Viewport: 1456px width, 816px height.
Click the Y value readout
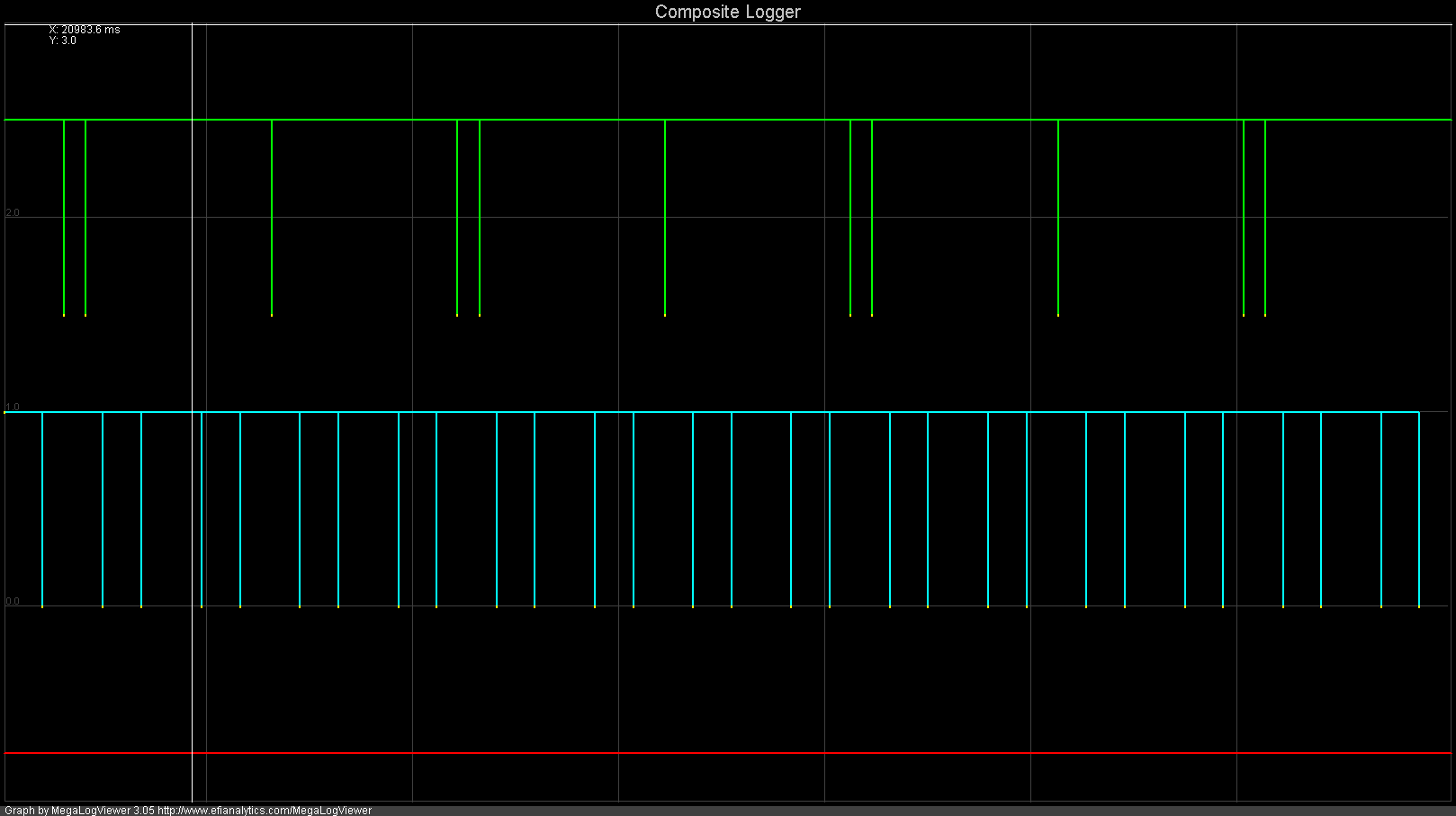(x=63, y=41)
